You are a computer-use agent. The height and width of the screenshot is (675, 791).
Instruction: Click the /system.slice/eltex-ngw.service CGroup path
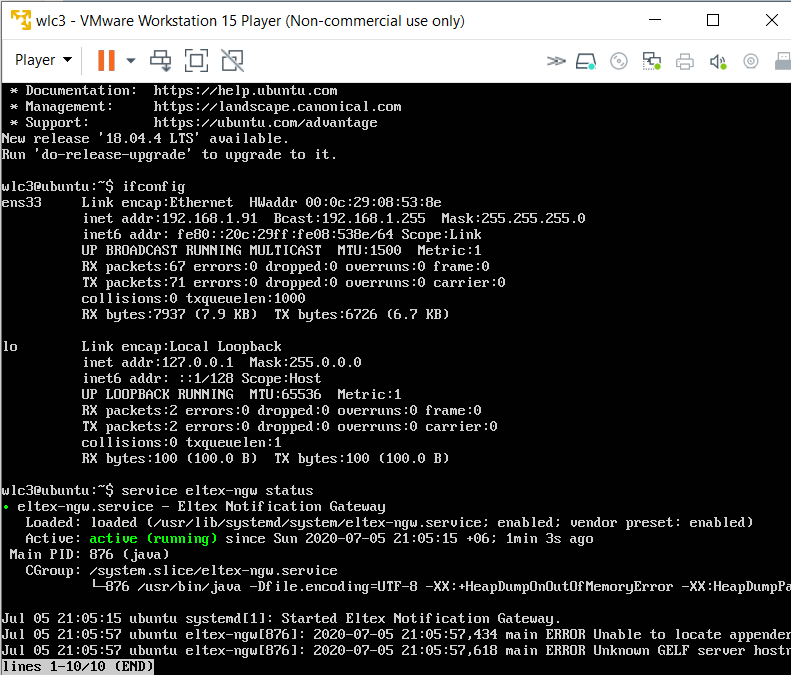213,571
